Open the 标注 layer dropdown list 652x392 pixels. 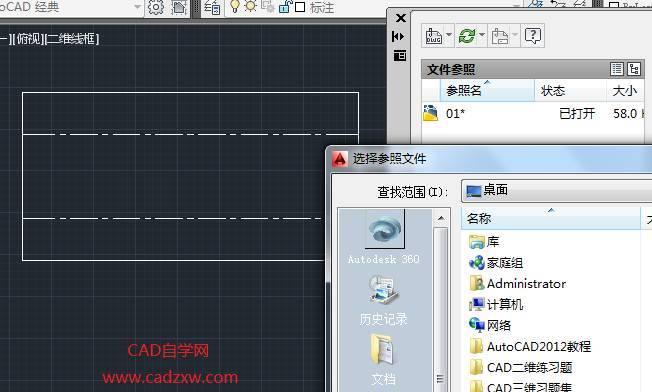(x=516, y=6)
